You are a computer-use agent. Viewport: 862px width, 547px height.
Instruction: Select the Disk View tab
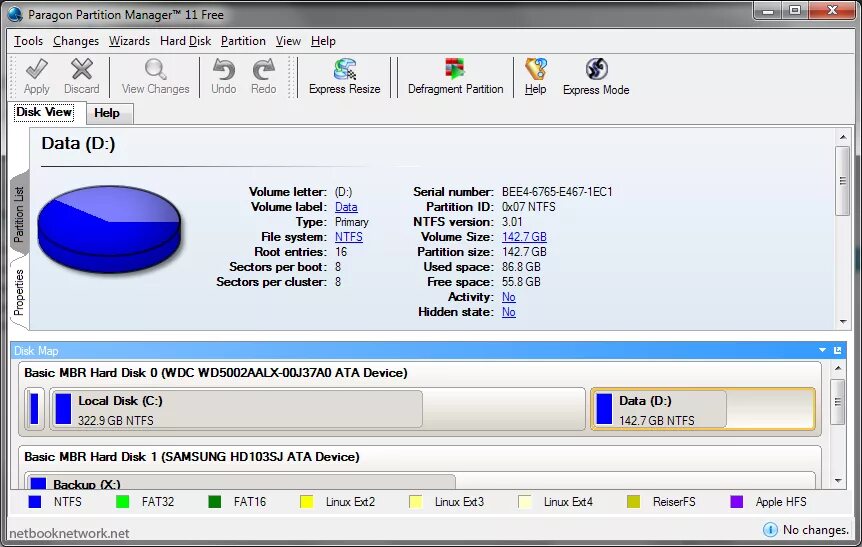tap(44, 112)
